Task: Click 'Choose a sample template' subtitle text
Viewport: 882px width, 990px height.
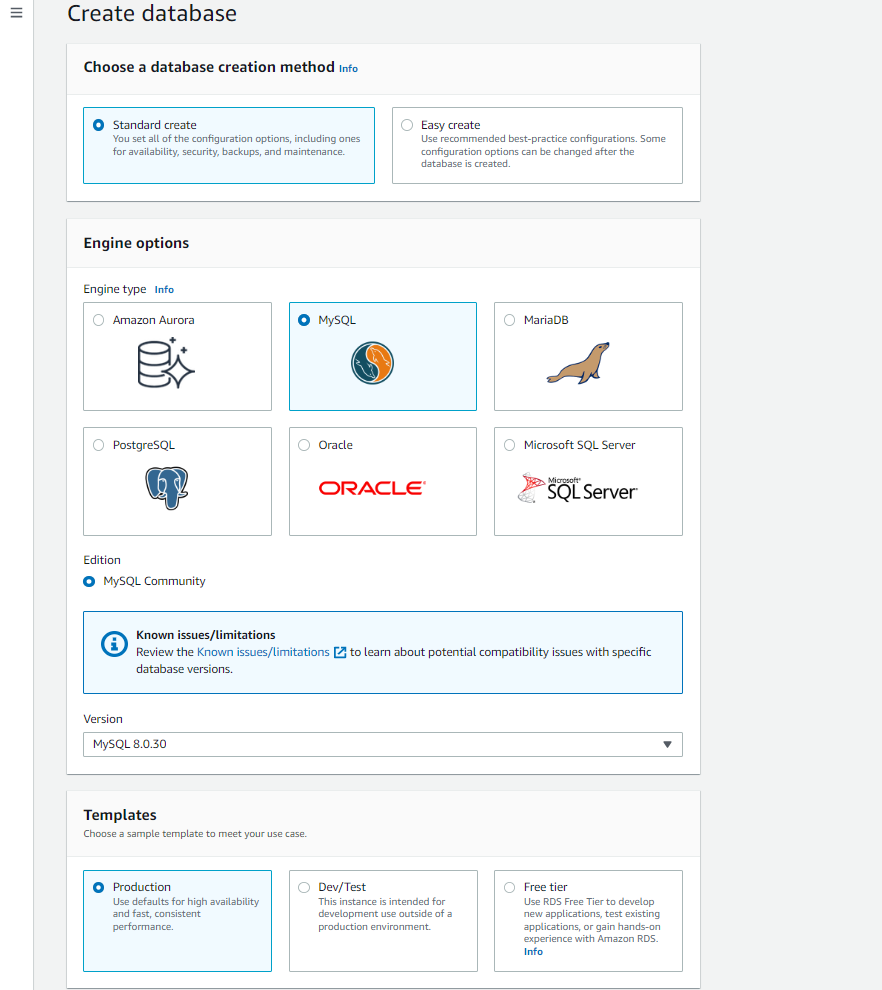Action: click(x=195, y=834)
